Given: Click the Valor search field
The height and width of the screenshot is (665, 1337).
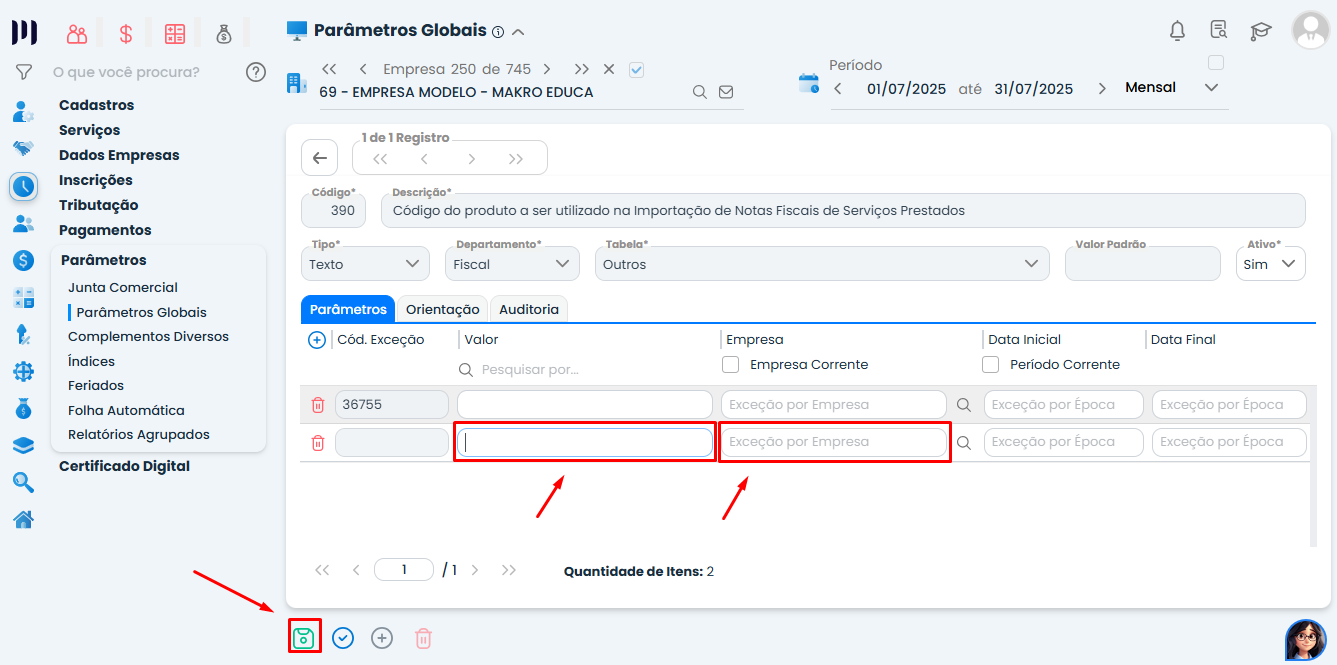Looking at the screenshot, I should [x=585, y=370].
